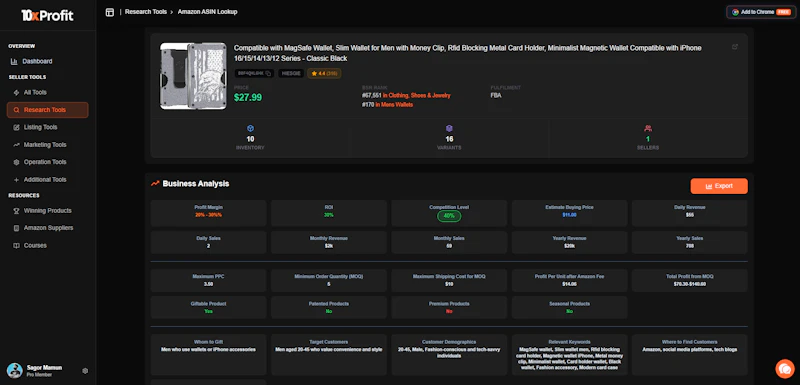Click the Monthly Sales card

click(x=449, y=242)
